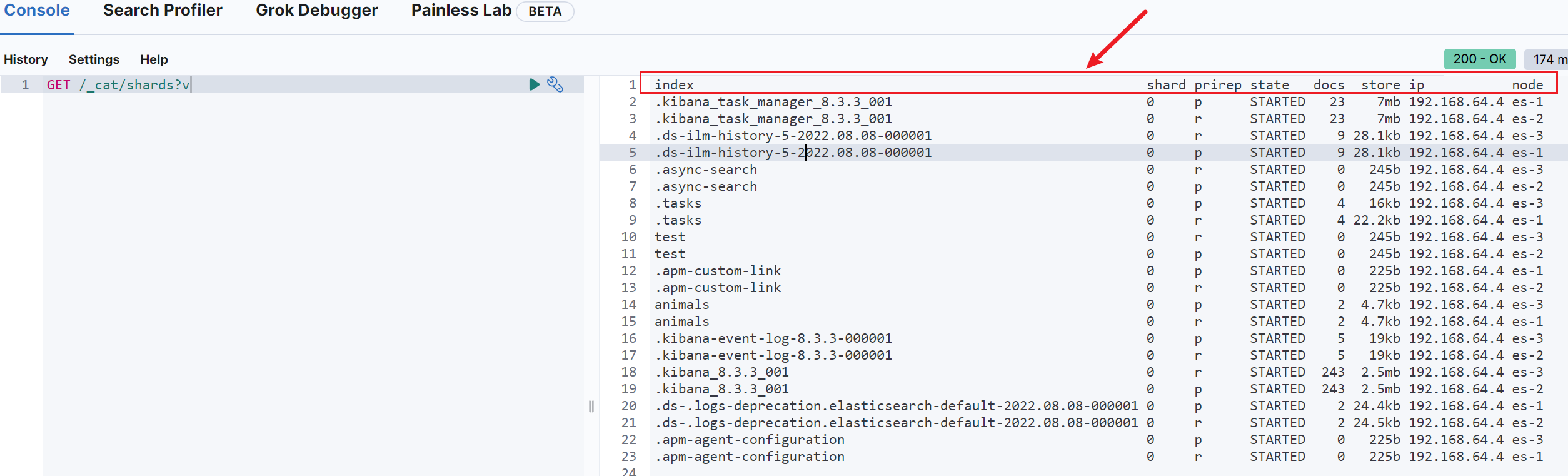This screenshot has width=1568, height=476.
Task: Click 'animals' index on output line 14
Action: [x=682, y=305]
